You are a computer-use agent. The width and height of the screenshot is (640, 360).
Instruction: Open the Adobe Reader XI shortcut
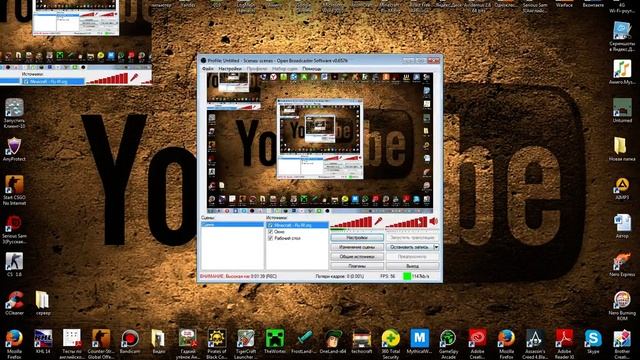pyautogui.click(x=564, y=344)
